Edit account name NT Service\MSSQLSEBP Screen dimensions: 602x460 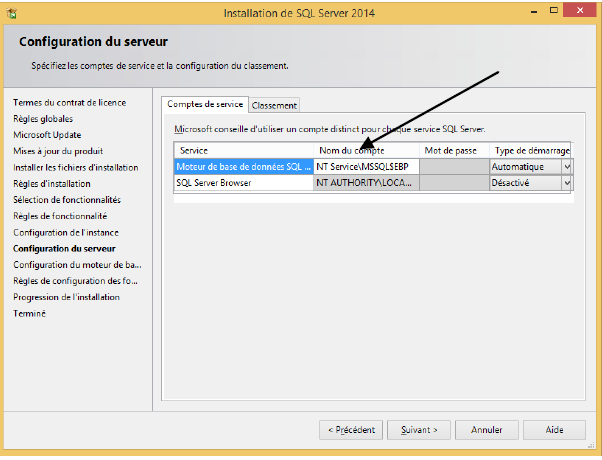tap(366, 167)
